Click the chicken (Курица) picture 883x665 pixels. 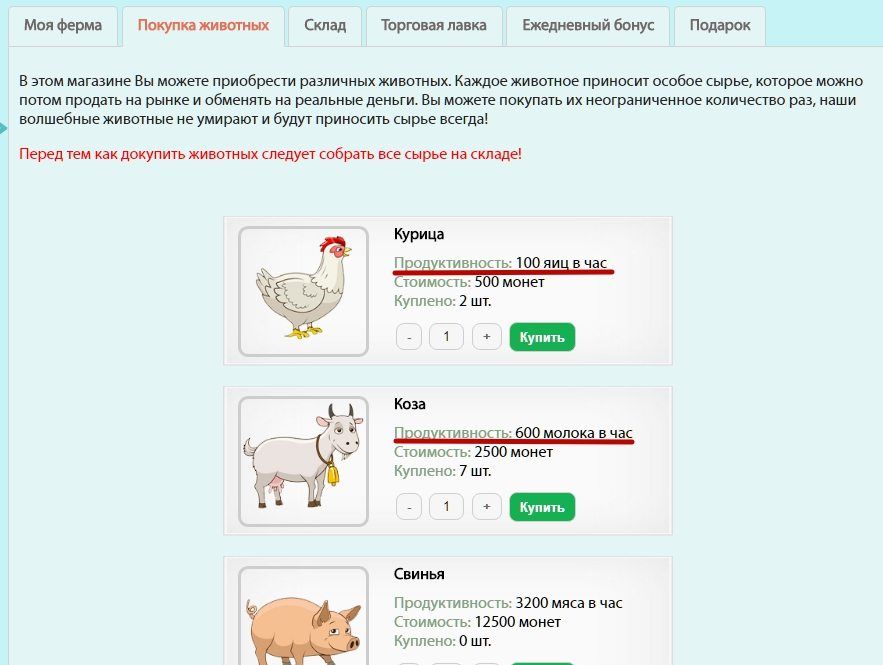coord(304,291)
